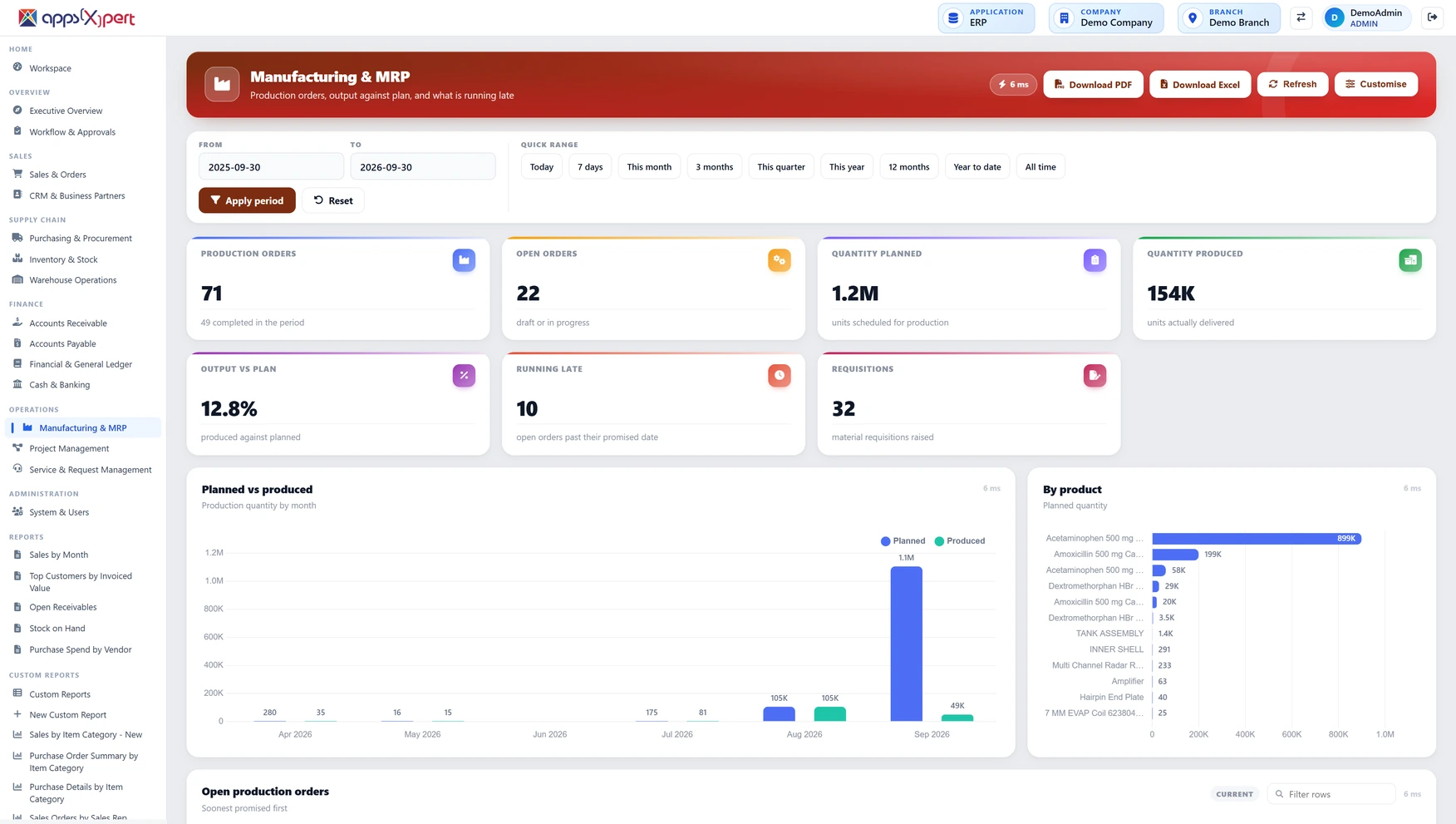Focus the Filter rows search box
Viewport: 1456px width, 824px height.
point(1331,794)
